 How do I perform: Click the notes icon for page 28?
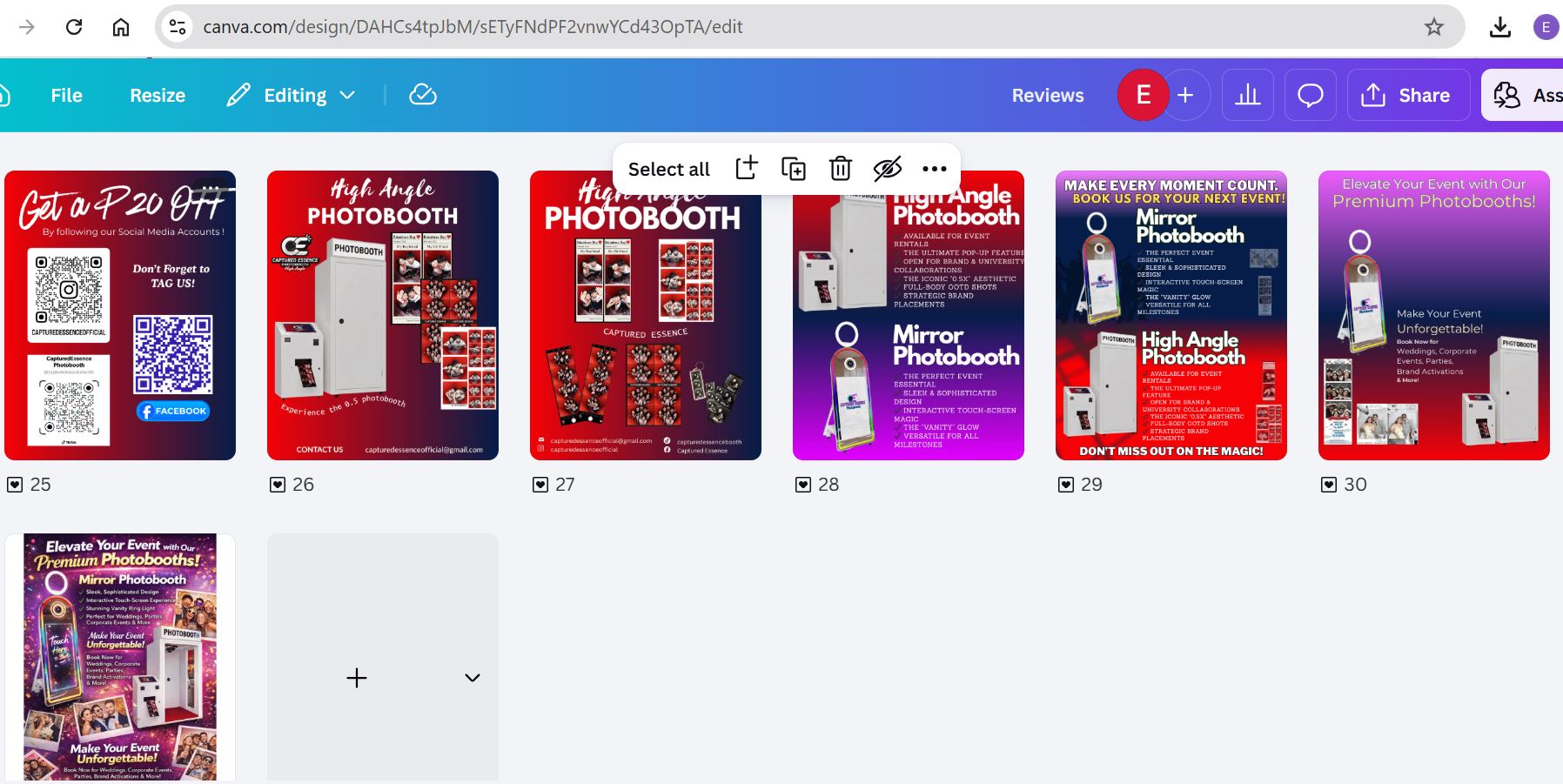(x=803, y=485)
